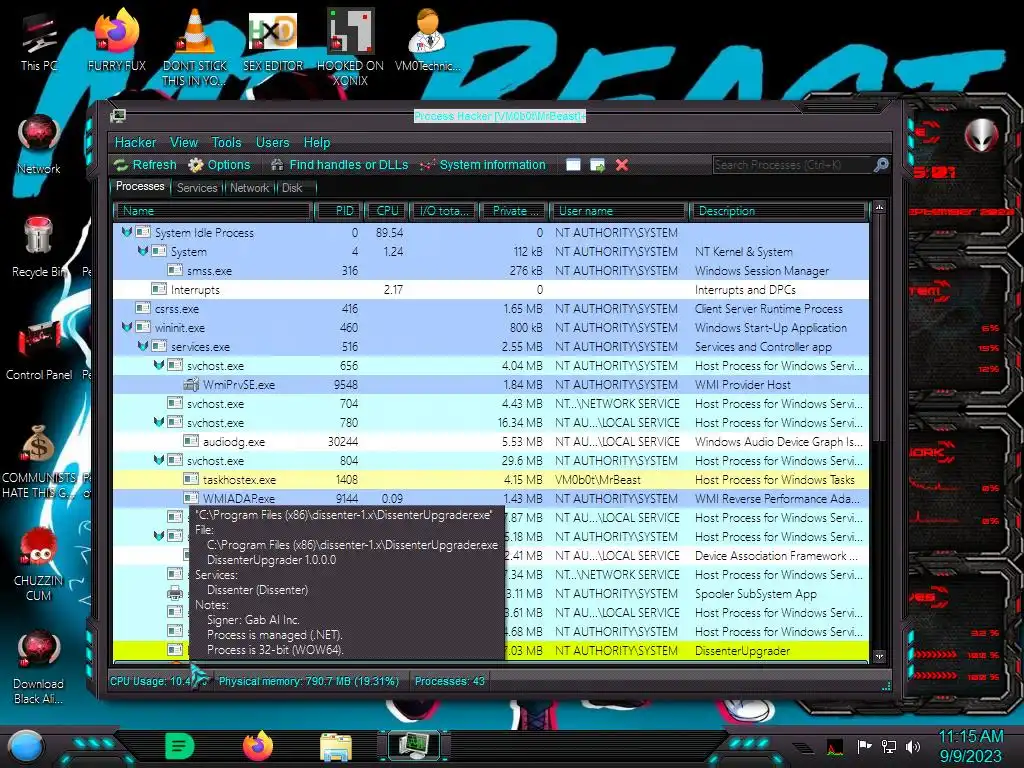Viewport: 1024px width, 768px height.
Task: Click the Find window toolbar icon
Action: click(573, 165)
